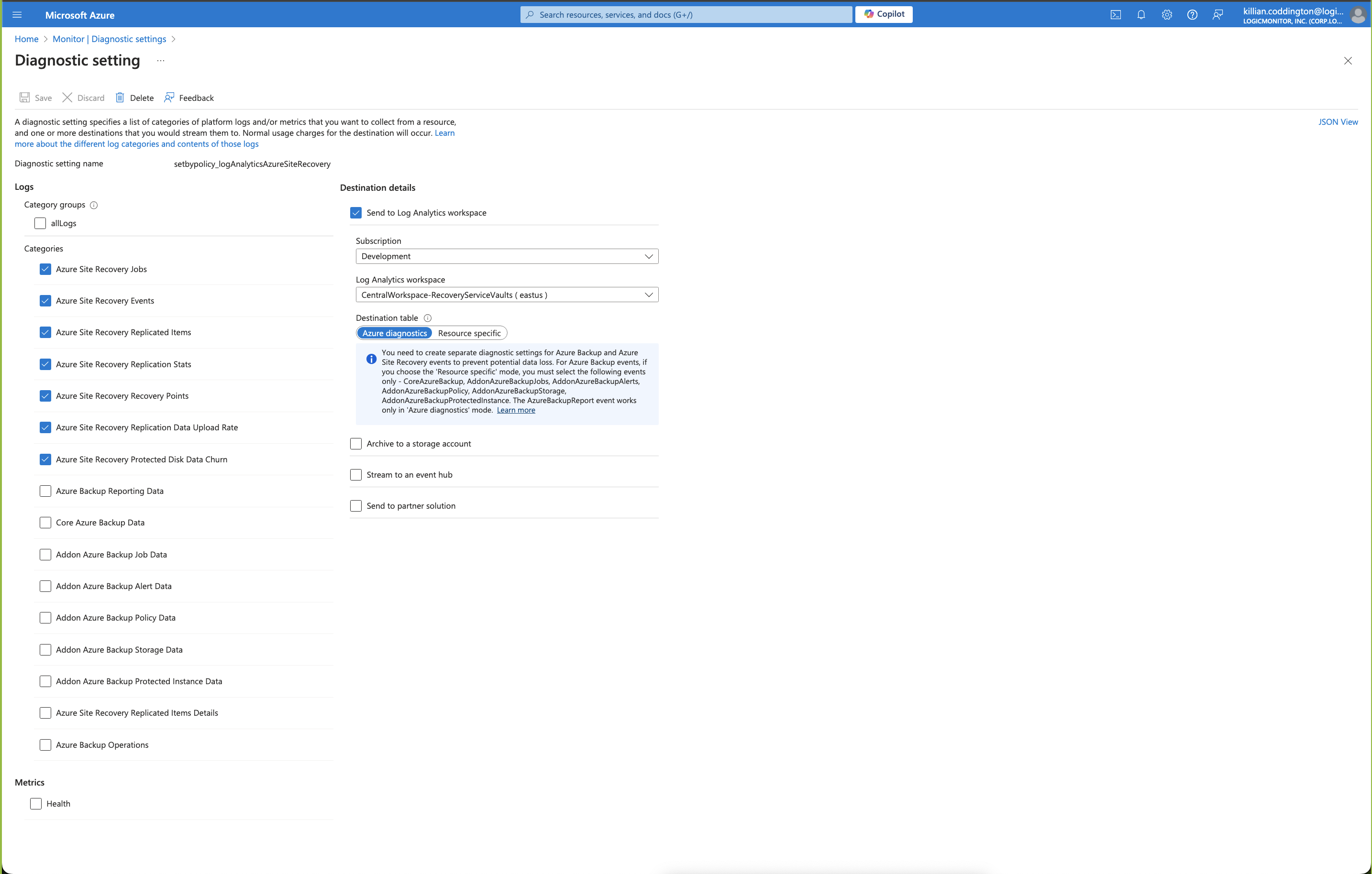Check Addon Azure Backup Storage Data
The width and height of the screenshot is (1372, 874).
point(45,650)
